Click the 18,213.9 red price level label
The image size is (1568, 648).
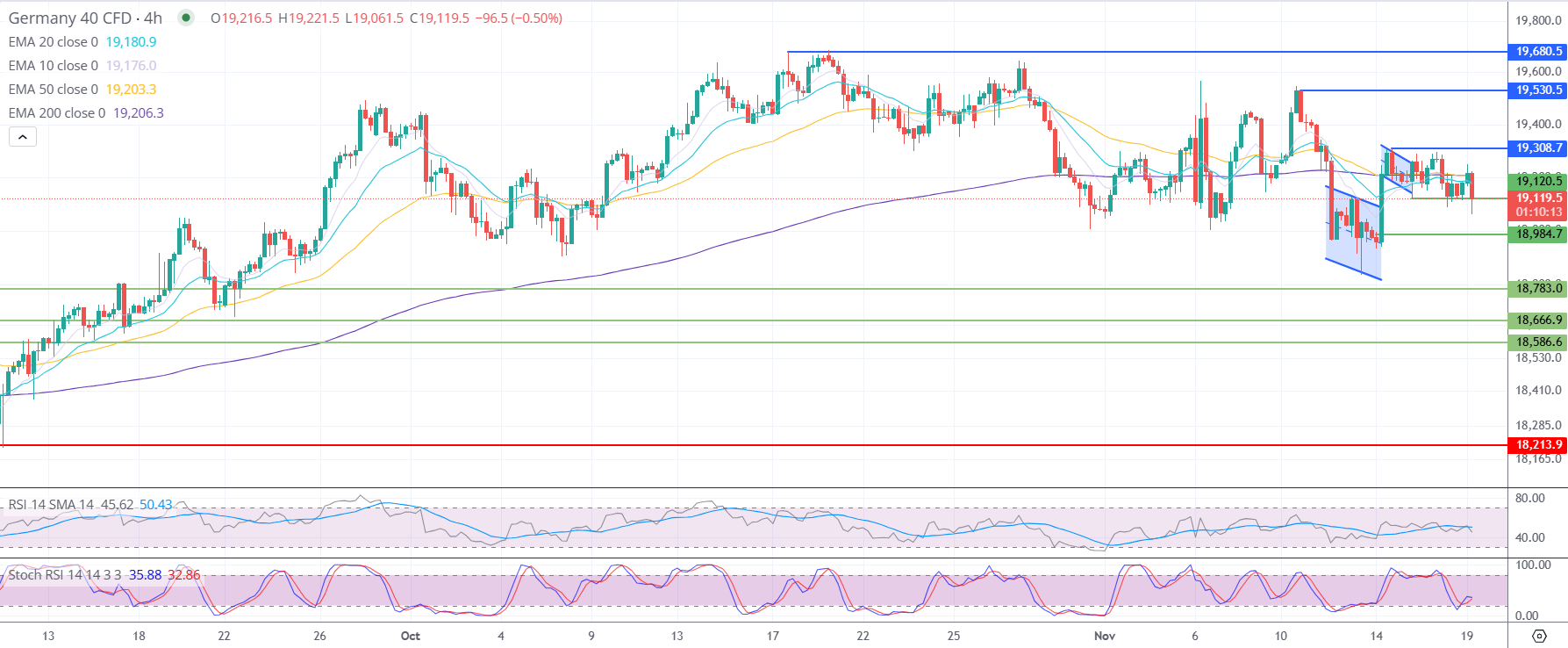(x=1538, y=445)
